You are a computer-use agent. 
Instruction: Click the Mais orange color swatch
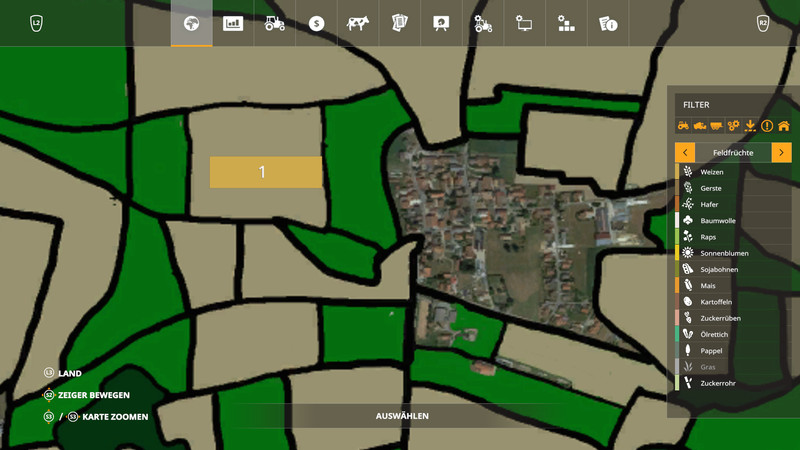point(677,286)
